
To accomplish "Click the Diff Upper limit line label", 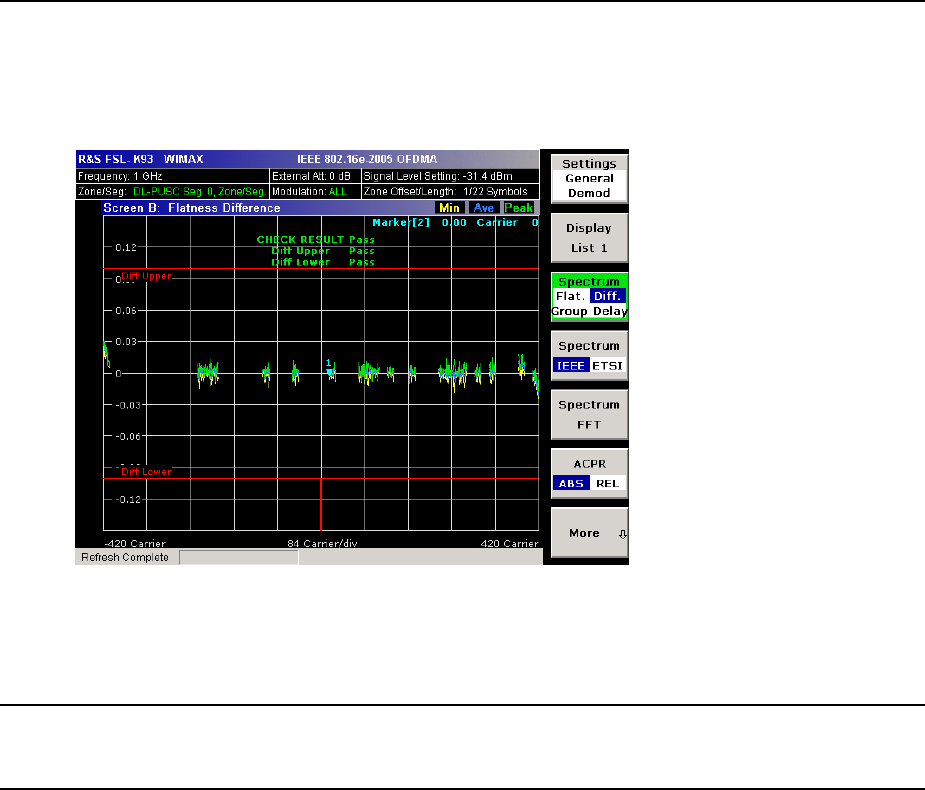I will click(x=146, y=276).
